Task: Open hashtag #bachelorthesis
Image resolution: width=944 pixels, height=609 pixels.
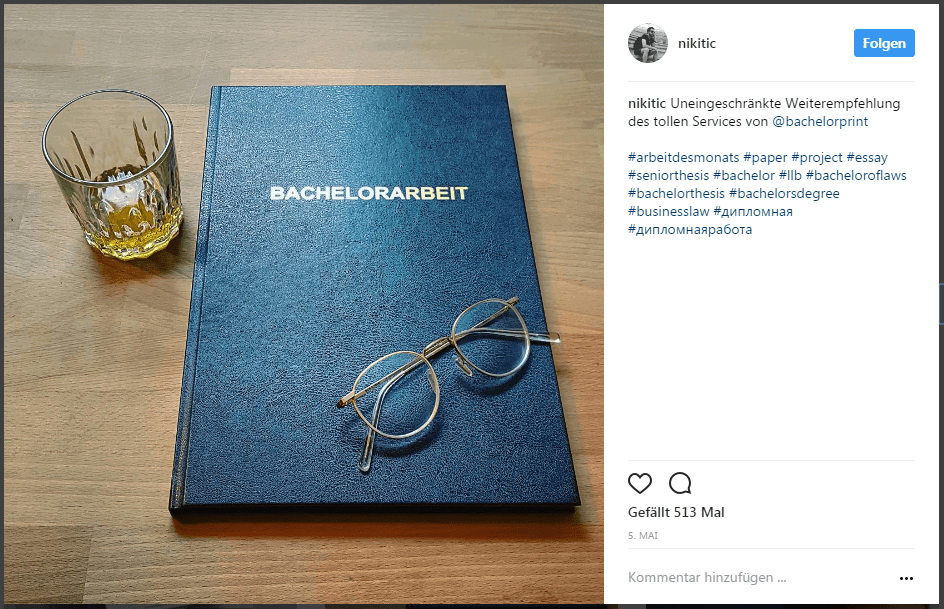Action: pos(676,194)
